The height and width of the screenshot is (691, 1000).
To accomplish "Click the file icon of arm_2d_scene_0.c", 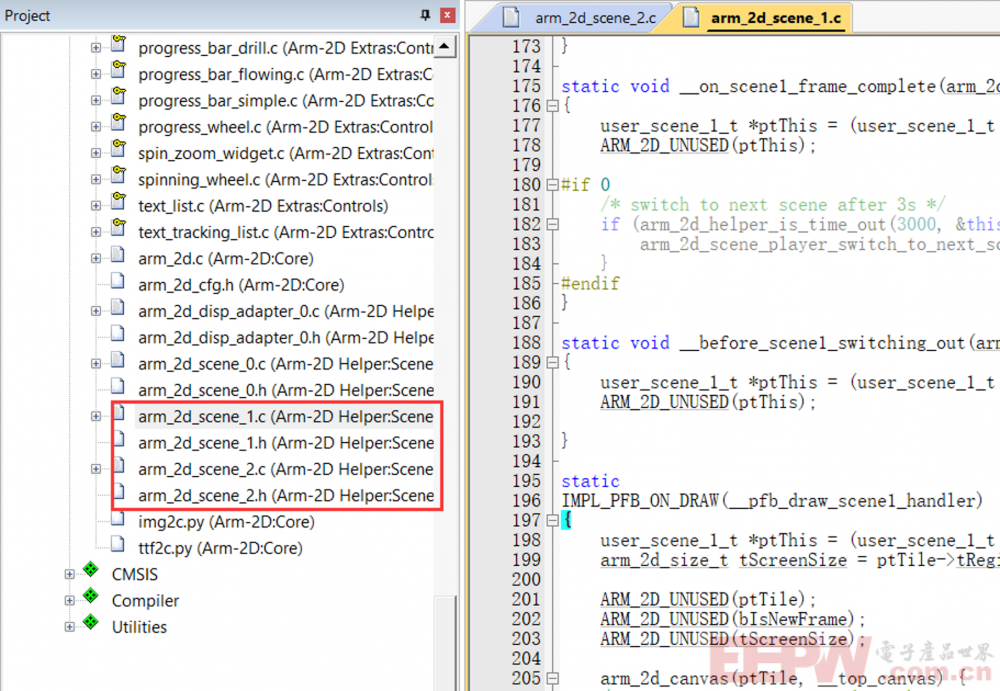I will click(x=118, y=360).
